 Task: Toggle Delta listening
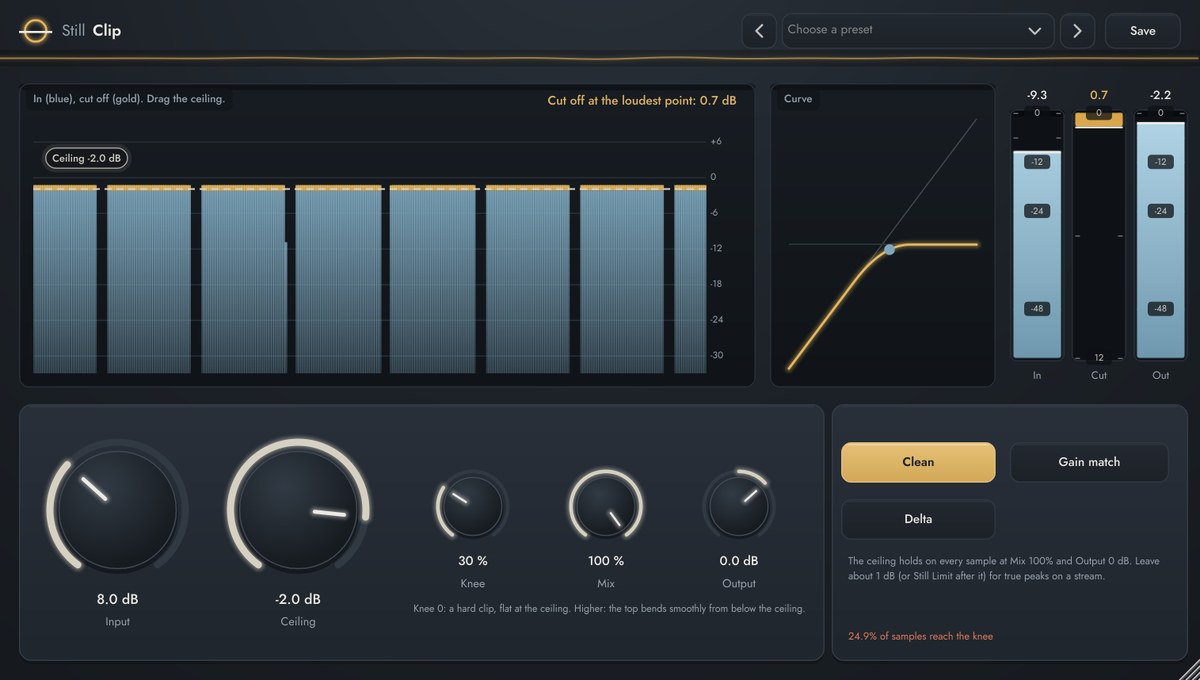tap(918, 519)
